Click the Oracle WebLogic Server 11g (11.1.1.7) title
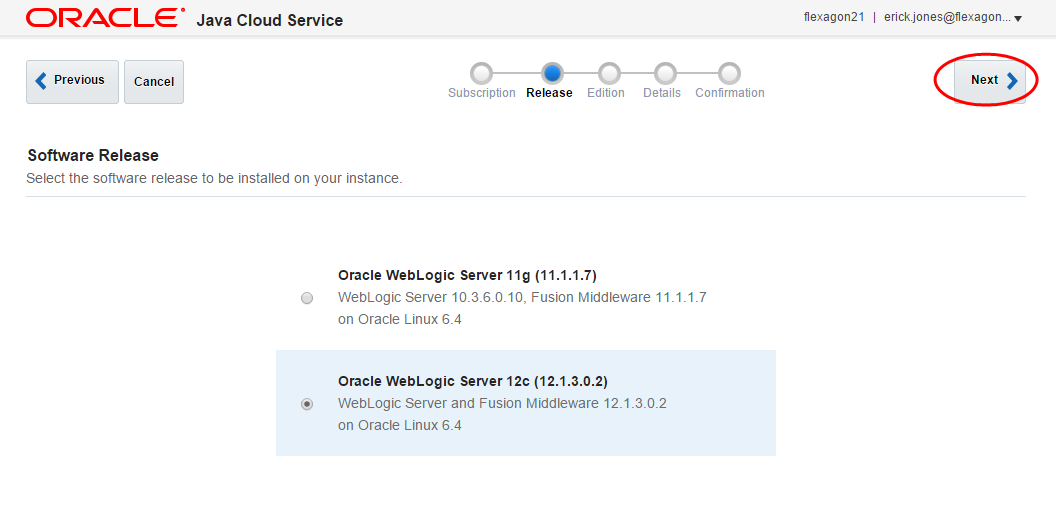Viewport: 1056px width, 514px height. tap(467, 276)
